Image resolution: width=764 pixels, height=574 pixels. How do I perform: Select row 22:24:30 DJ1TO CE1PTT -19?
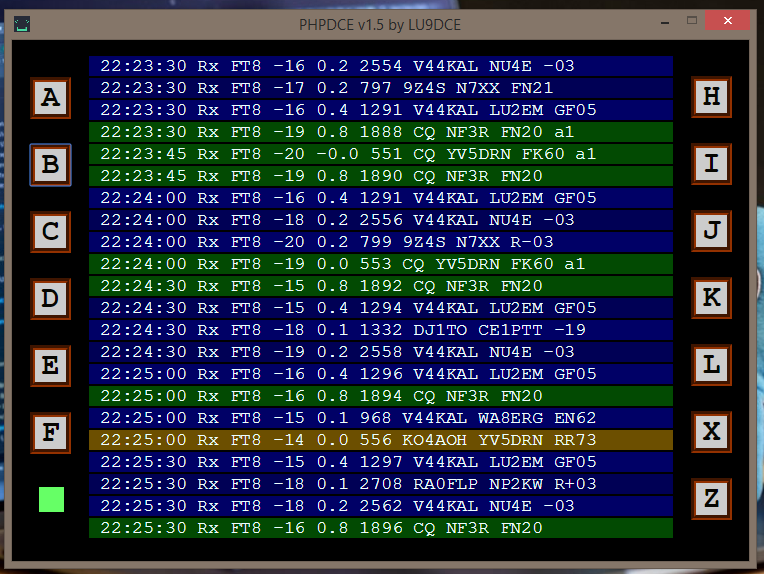(381, 330)
